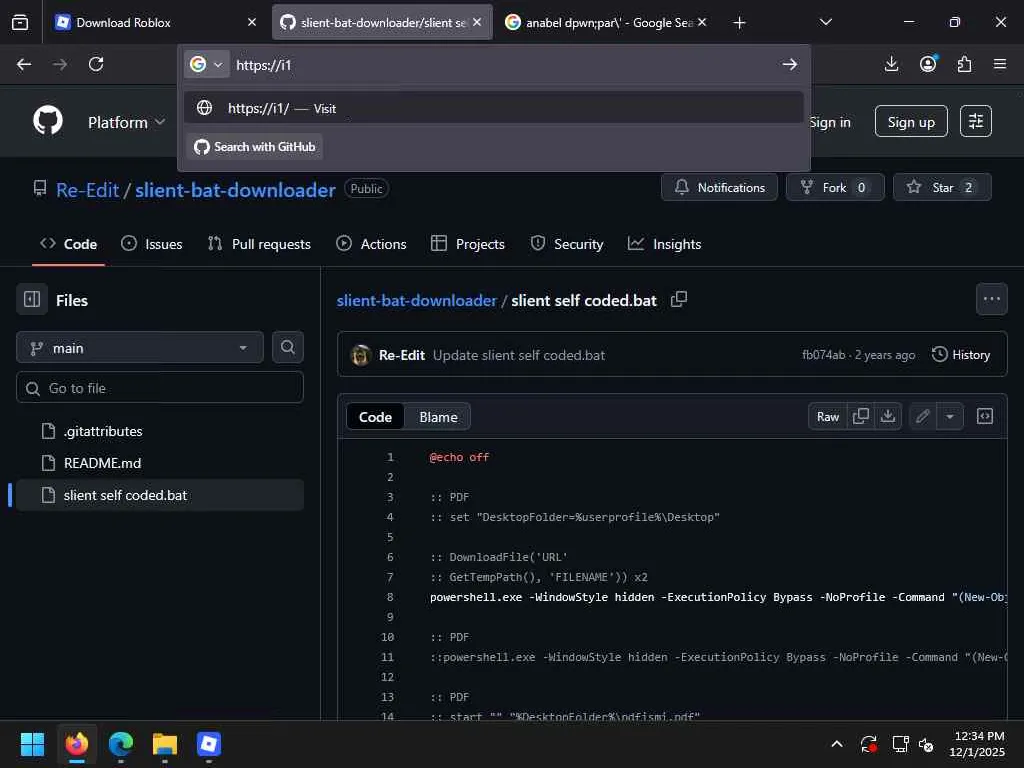1024x768 pixels.
Task: Open the three-dot more file actions menu
Action: click(991, 299)
